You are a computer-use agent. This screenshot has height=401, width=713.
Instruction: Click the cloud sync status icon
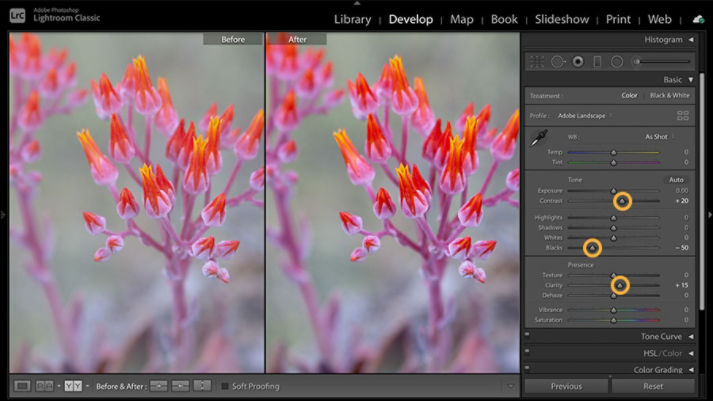[x=698, y=20]
